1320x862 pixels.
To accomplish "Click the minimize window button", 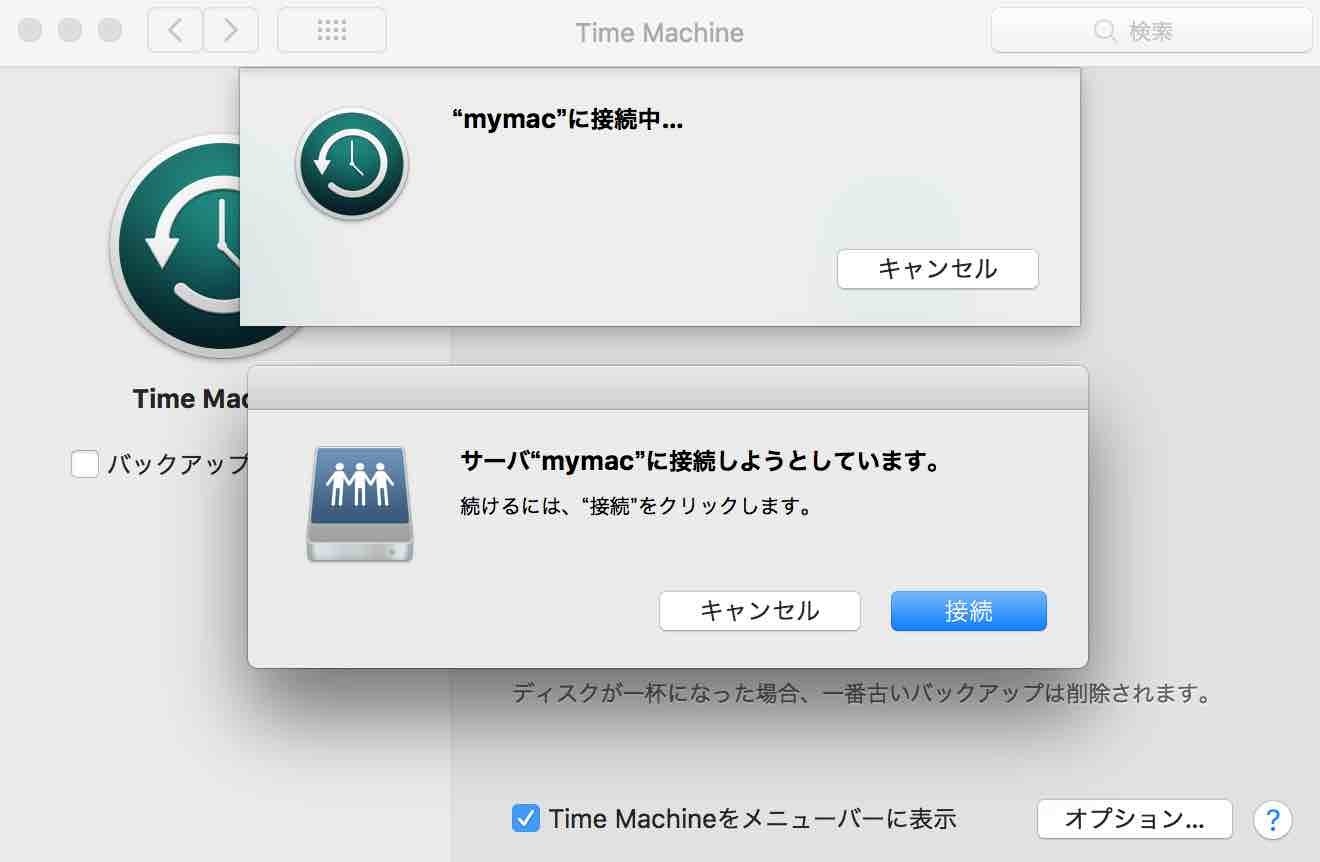I will point(70,30).
